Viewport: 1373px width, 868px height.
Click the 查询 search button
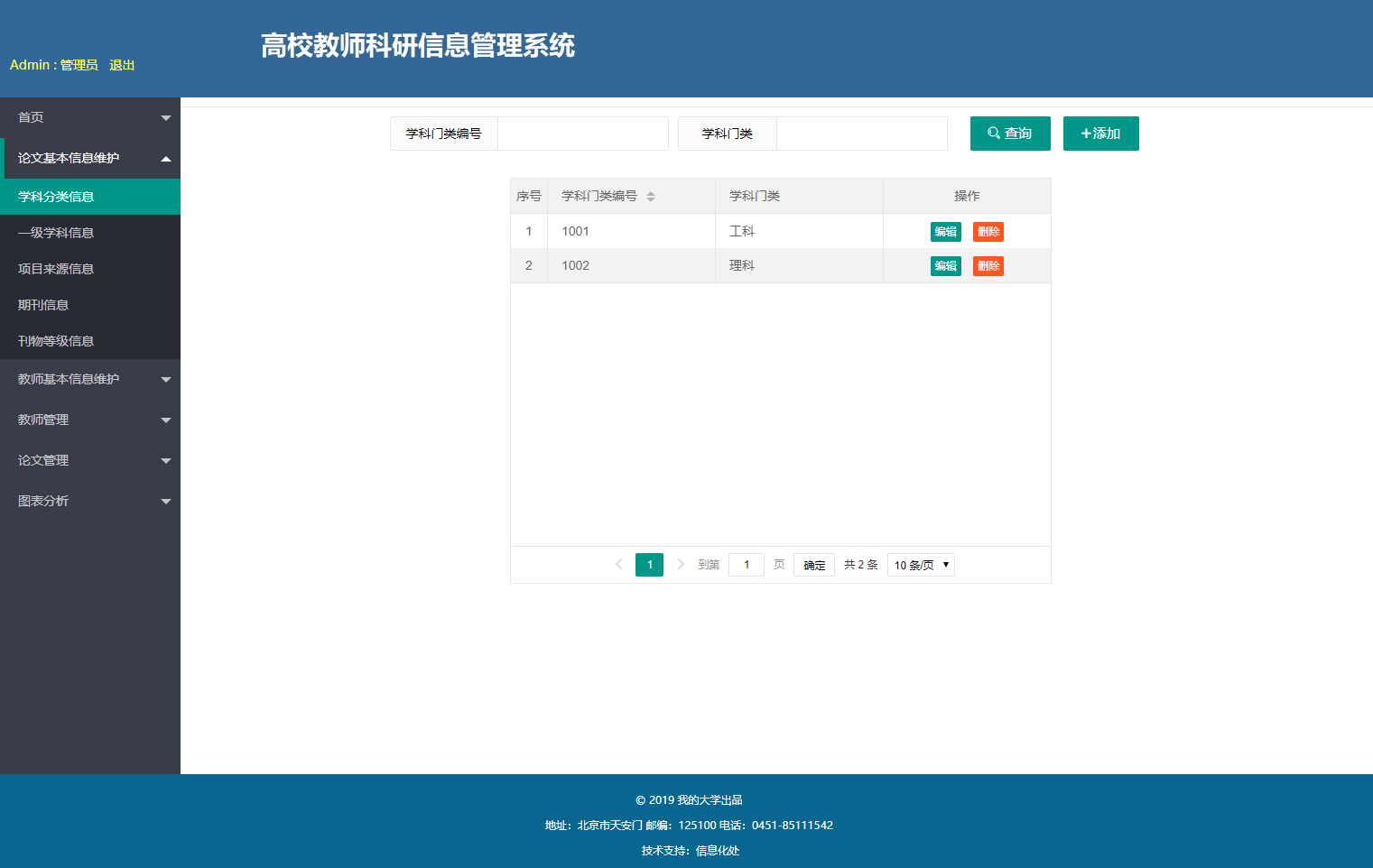click(x=1009, y=134)
